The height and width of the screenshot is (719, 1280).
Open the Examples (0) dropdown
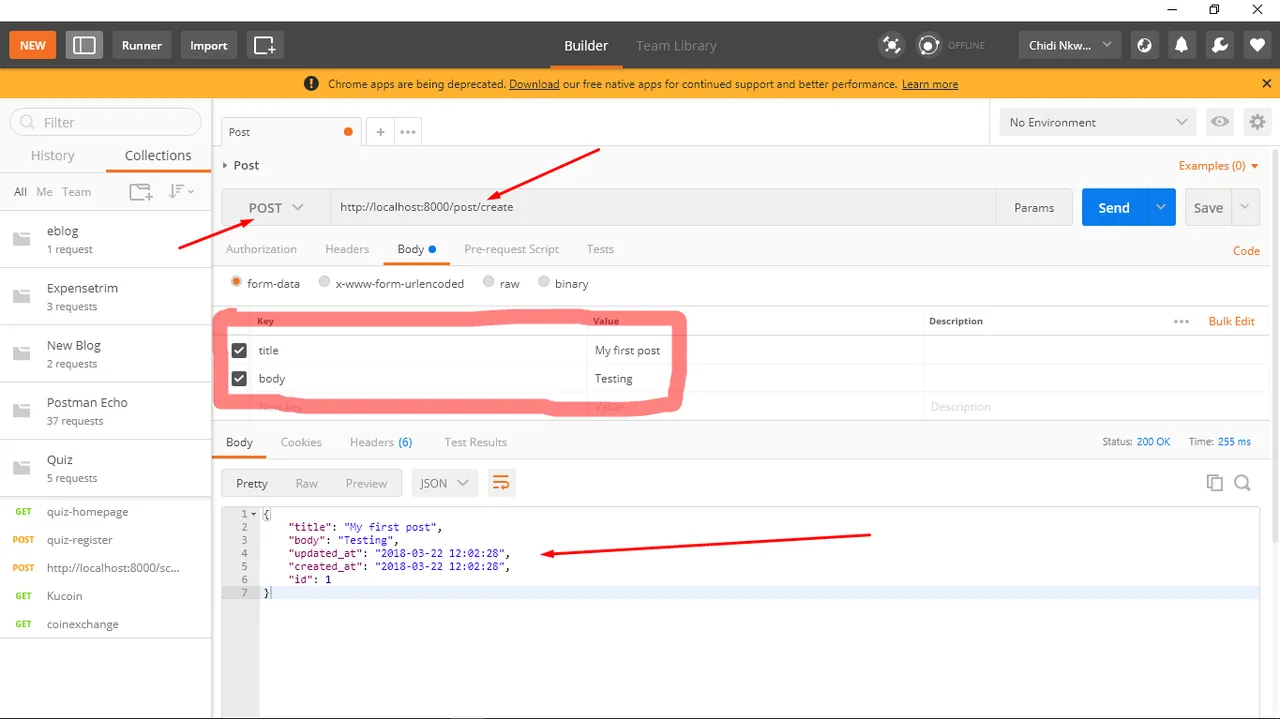[x=1219, y=165]
